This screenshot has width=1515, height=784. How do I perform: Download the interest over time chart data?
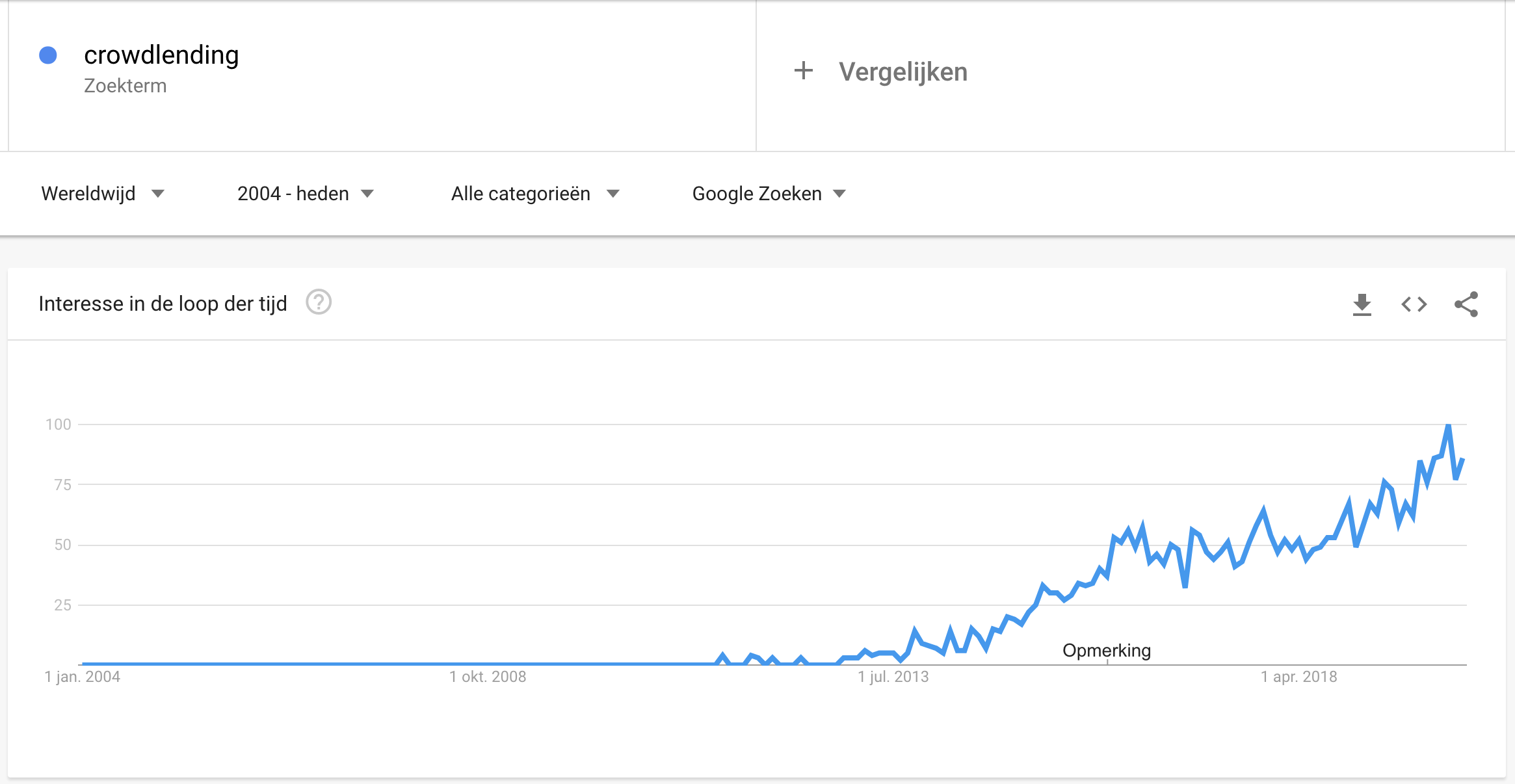pyautogui.click(x=1362, y=304)
